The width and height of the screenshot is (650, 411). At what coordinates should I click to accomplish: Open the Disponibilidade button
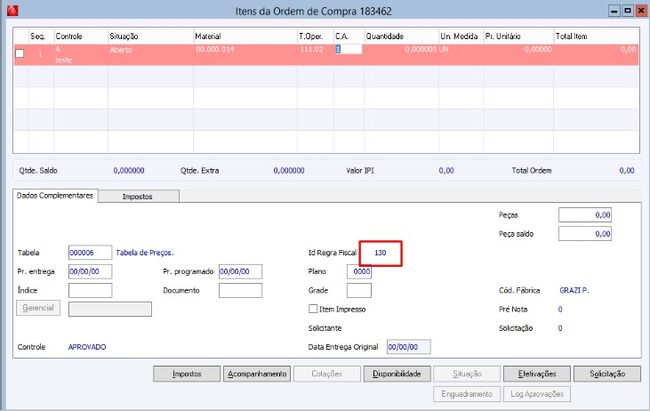(397, 374)
